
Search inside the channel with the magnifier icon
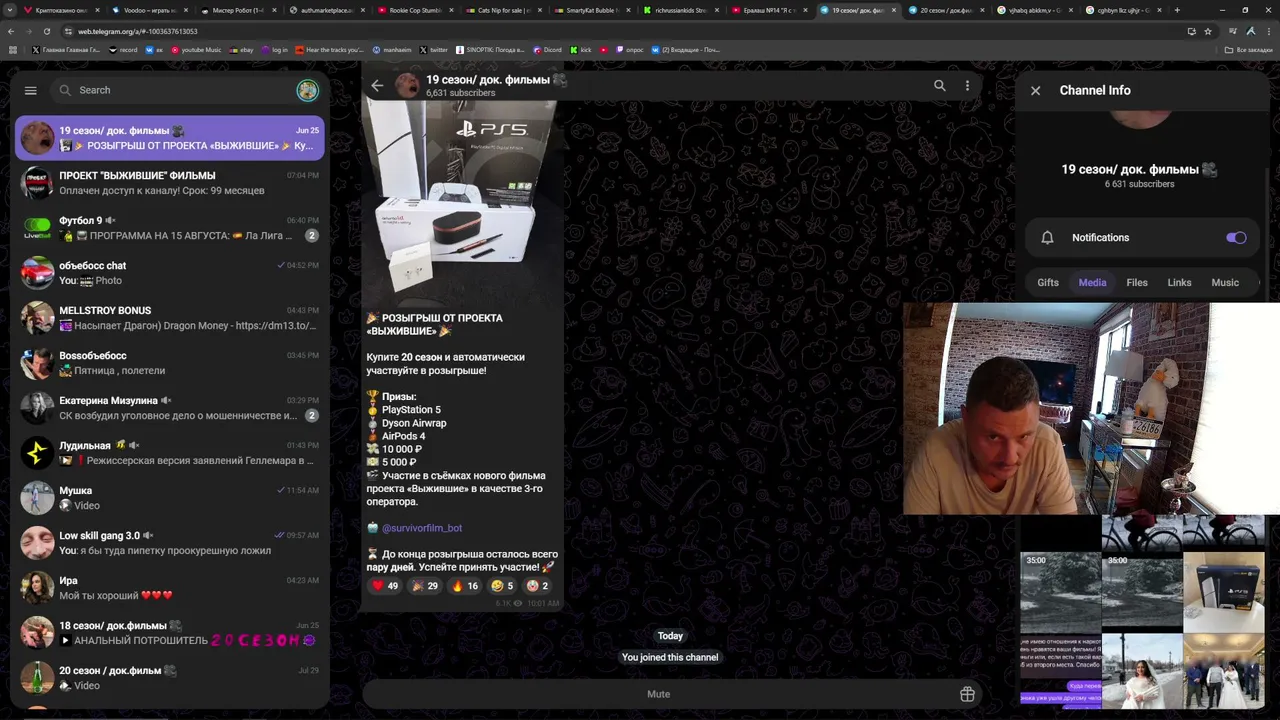(x=940, y=86)
